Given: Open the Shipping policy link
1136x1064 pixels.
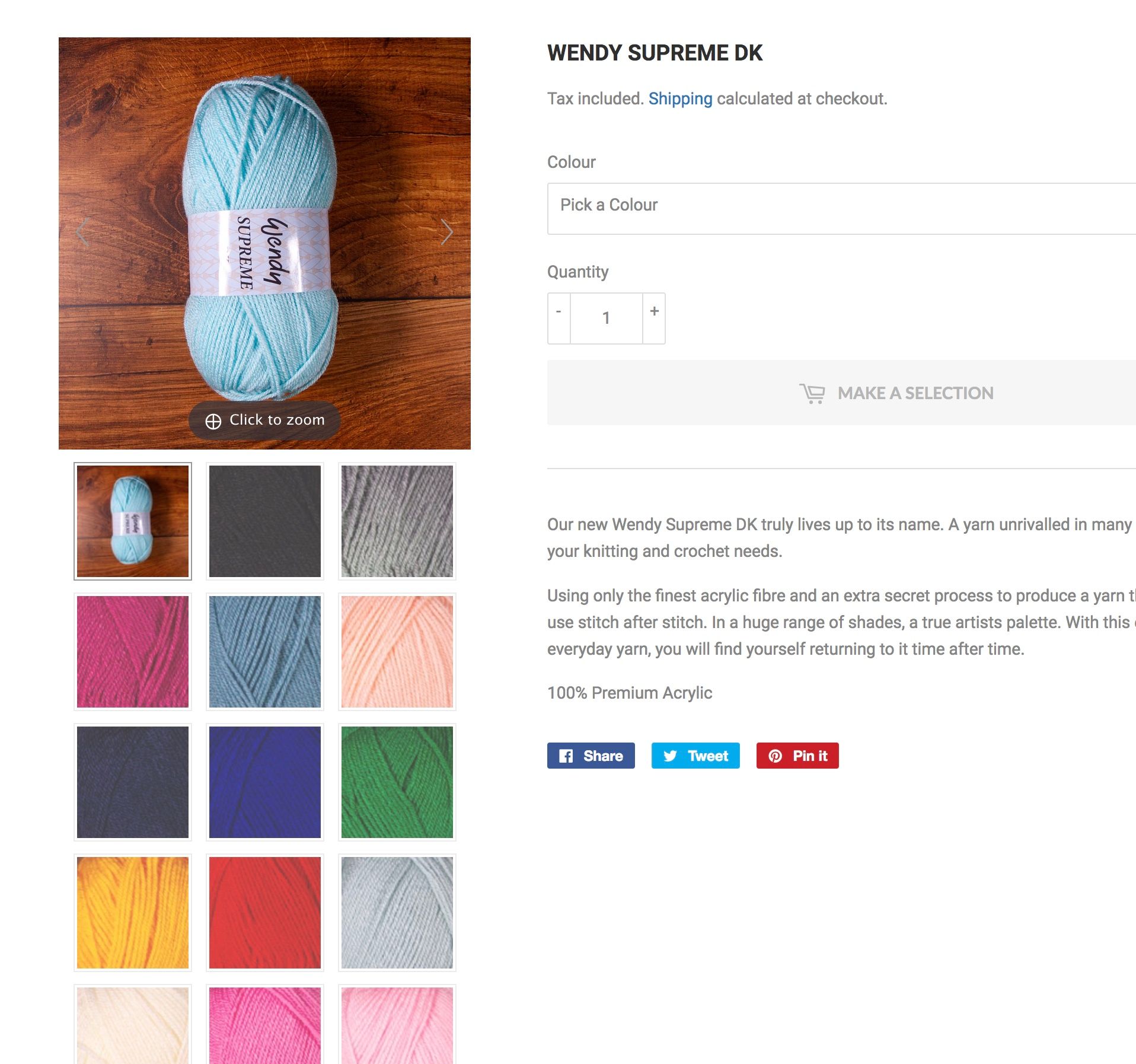Looking at the screenshot, I should point(680,98).
